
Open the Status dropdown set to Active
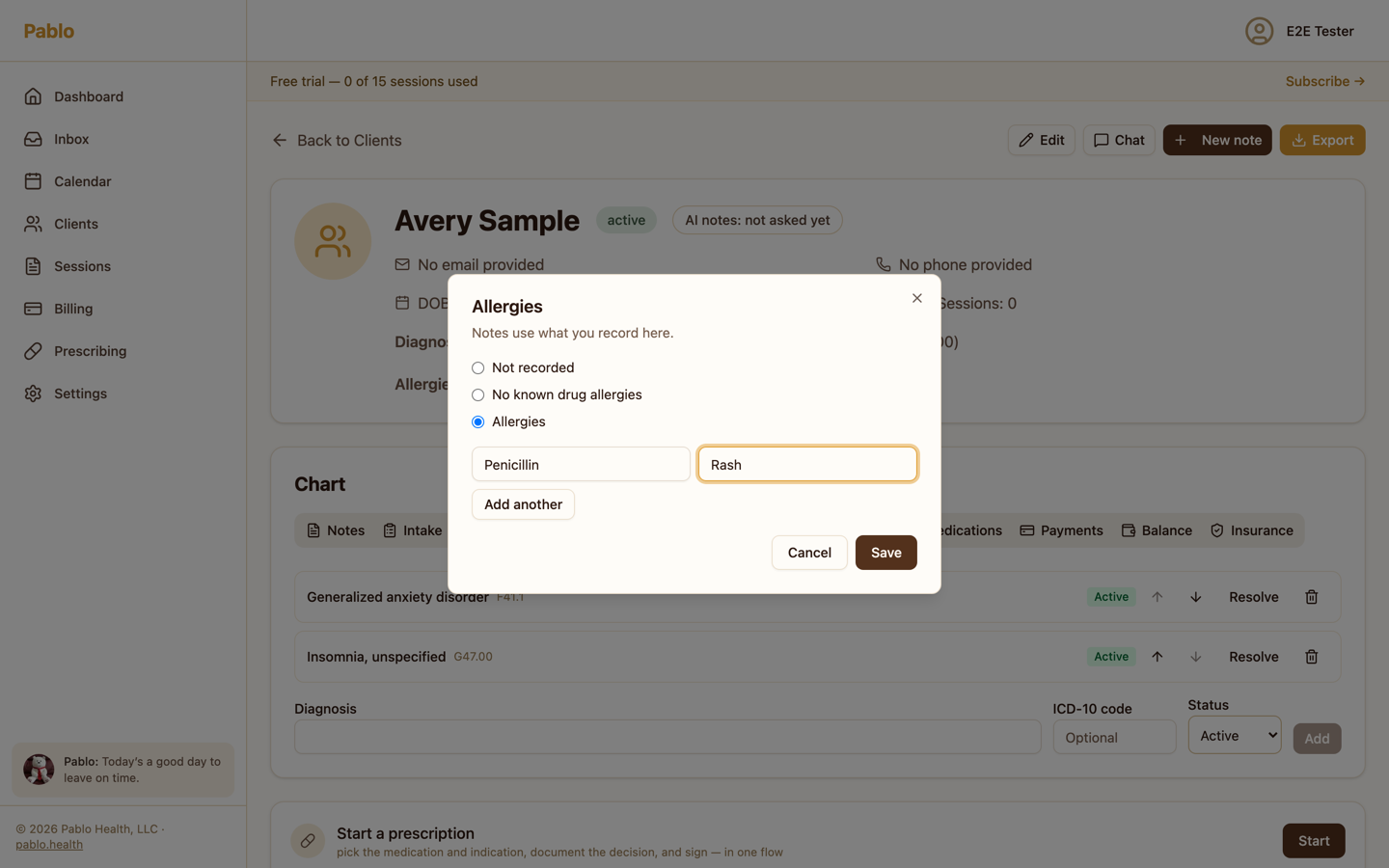pos(1235,735)
